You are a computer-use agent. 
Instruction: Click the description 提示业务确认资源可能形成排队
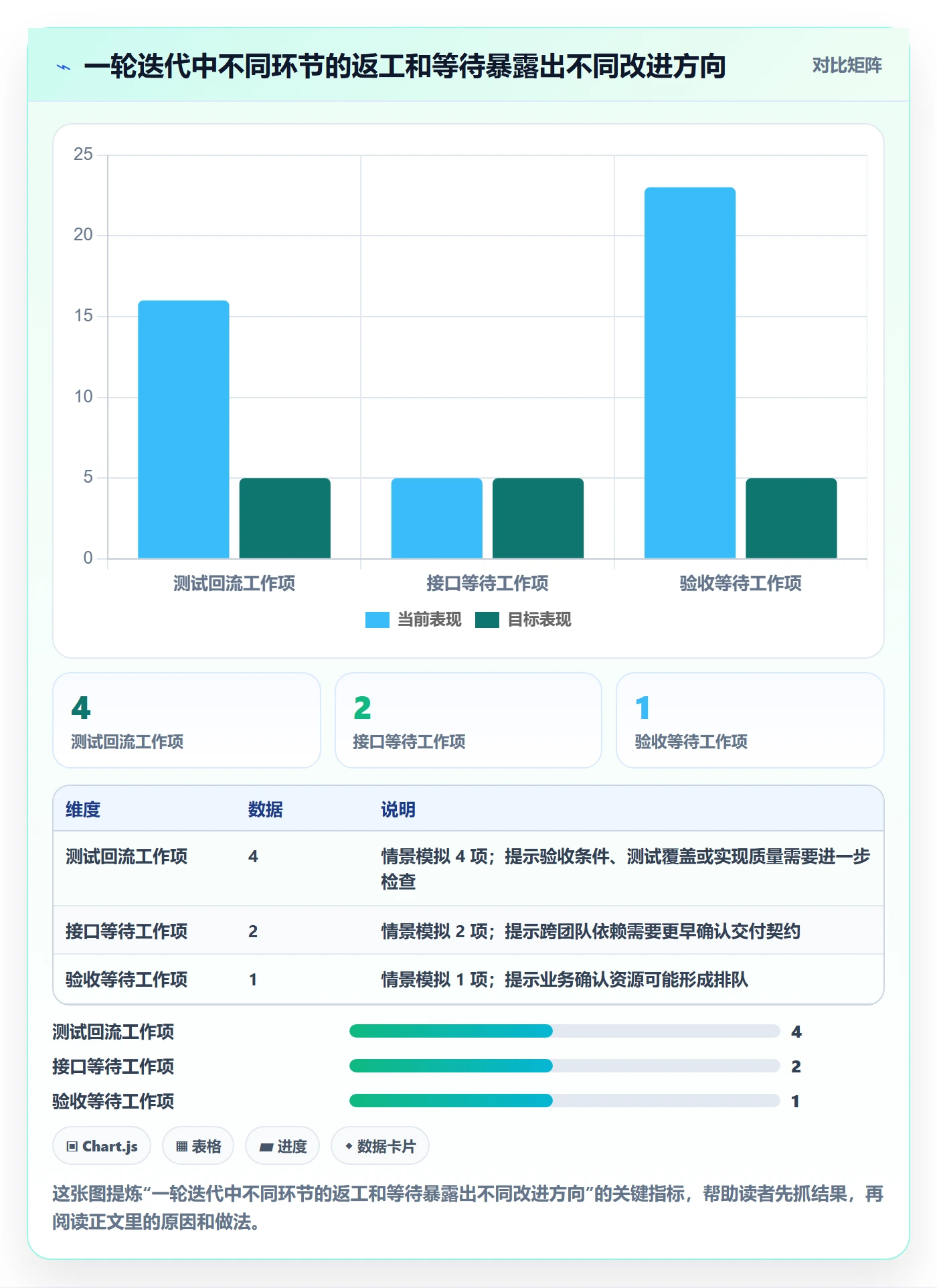pyautogui.click(x=626, y=979)
